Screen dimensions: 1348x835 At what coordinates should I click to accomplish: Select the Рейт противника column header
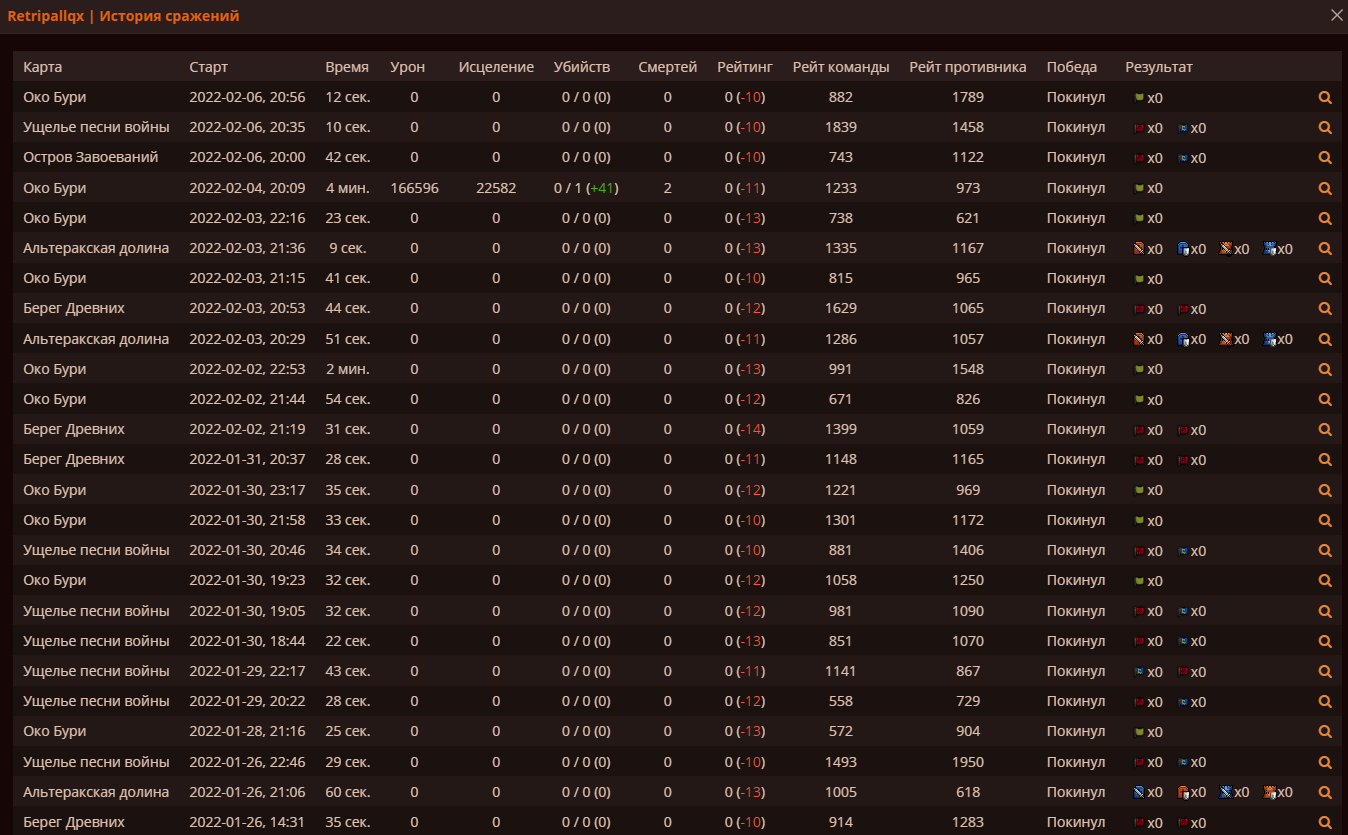coord(967,67)
